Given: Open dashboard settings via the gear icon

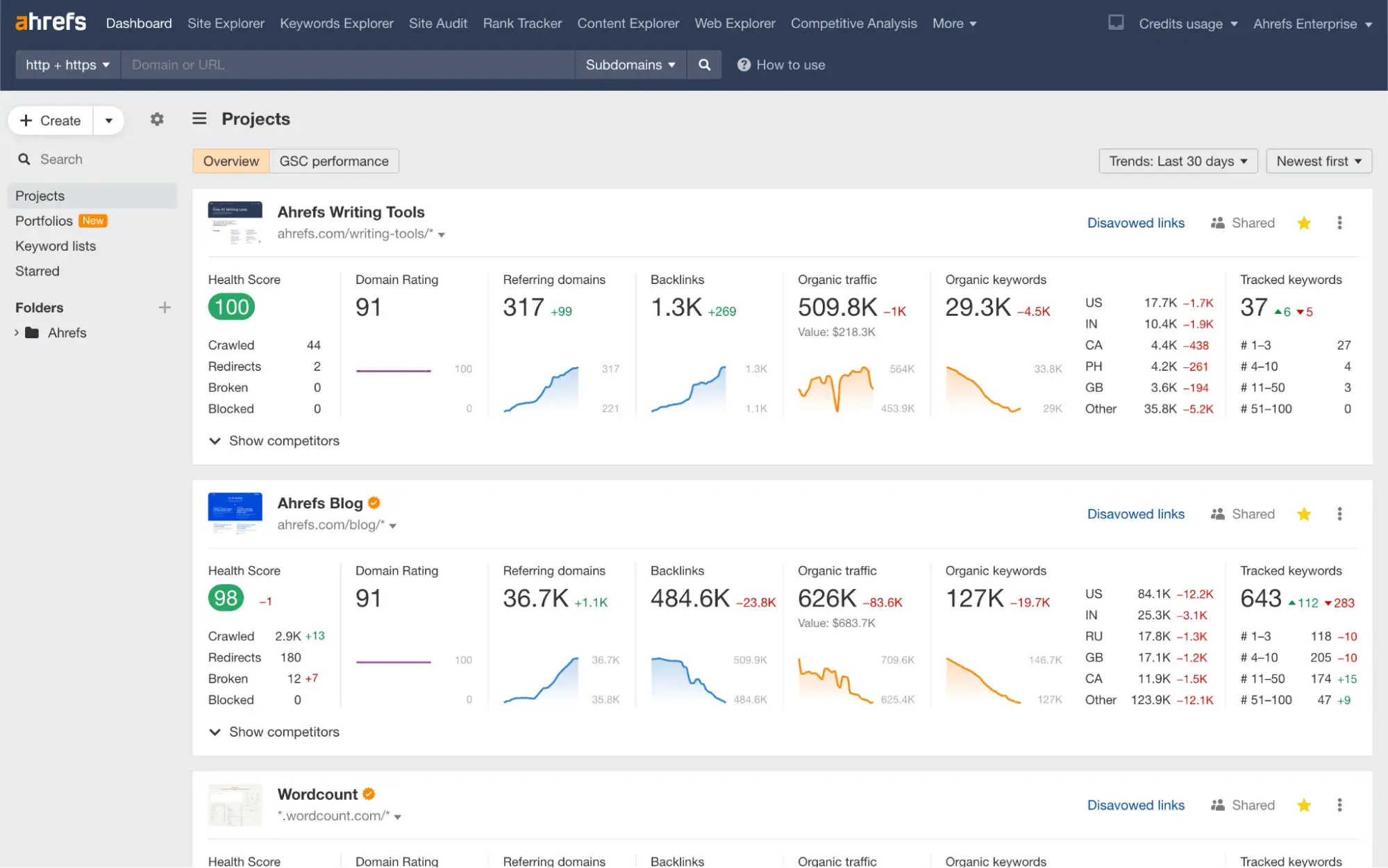Looking at the screenshot, I should pyautogui.click(x=157, y=119).
